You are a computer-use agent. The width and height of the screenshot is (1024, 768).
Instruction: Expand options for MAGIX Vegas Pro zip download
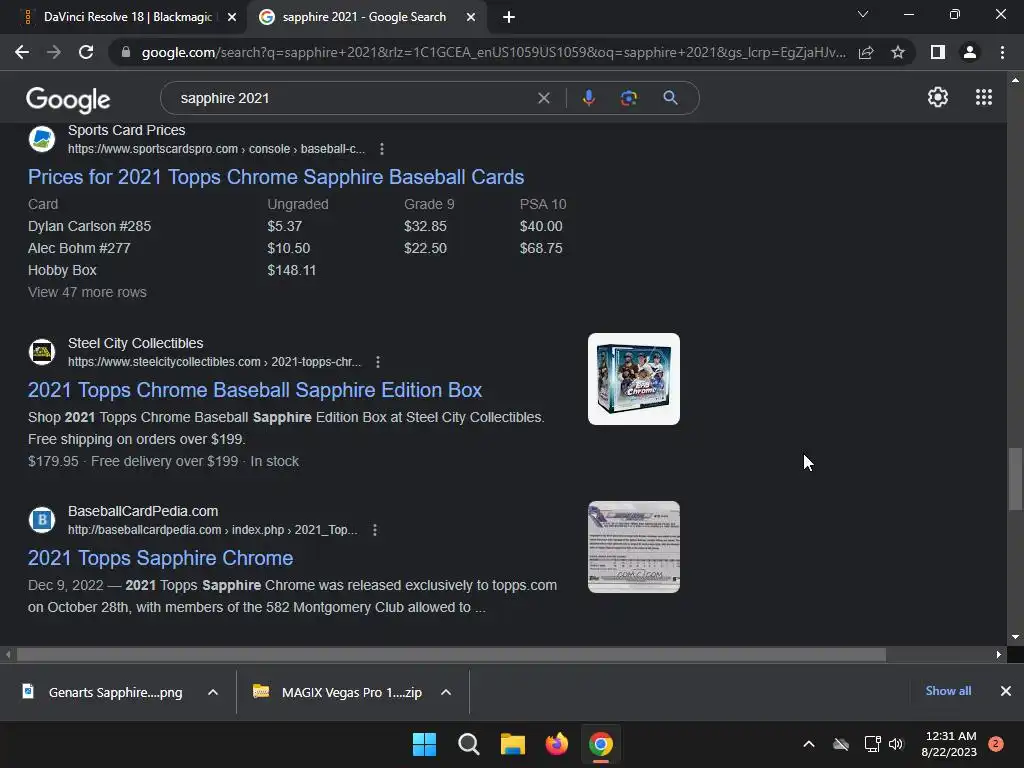pyautogui.click(x=446, y=692)
